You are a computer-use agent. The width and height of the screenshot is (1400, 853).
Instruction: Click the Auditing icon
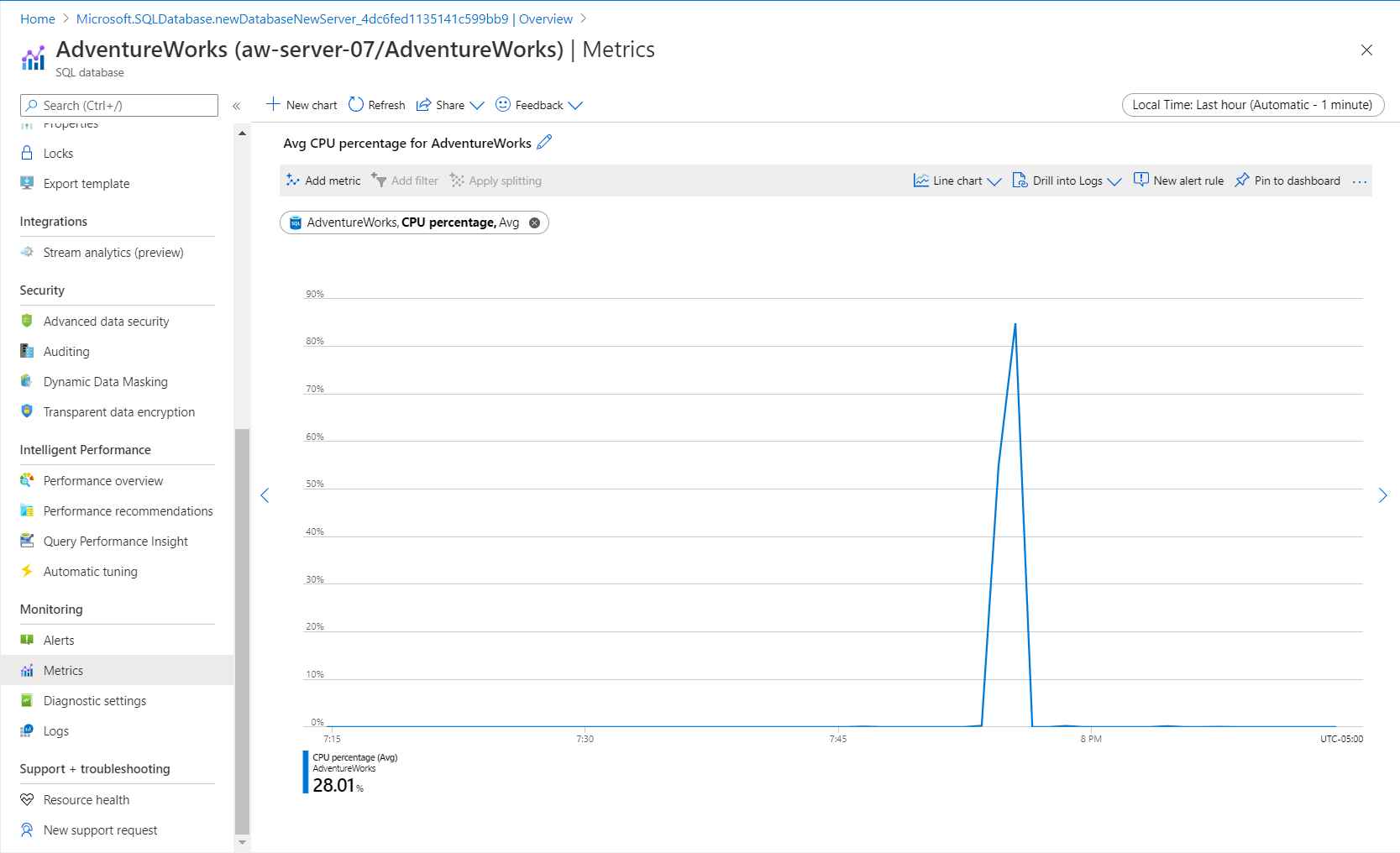[x=27, y=351]
